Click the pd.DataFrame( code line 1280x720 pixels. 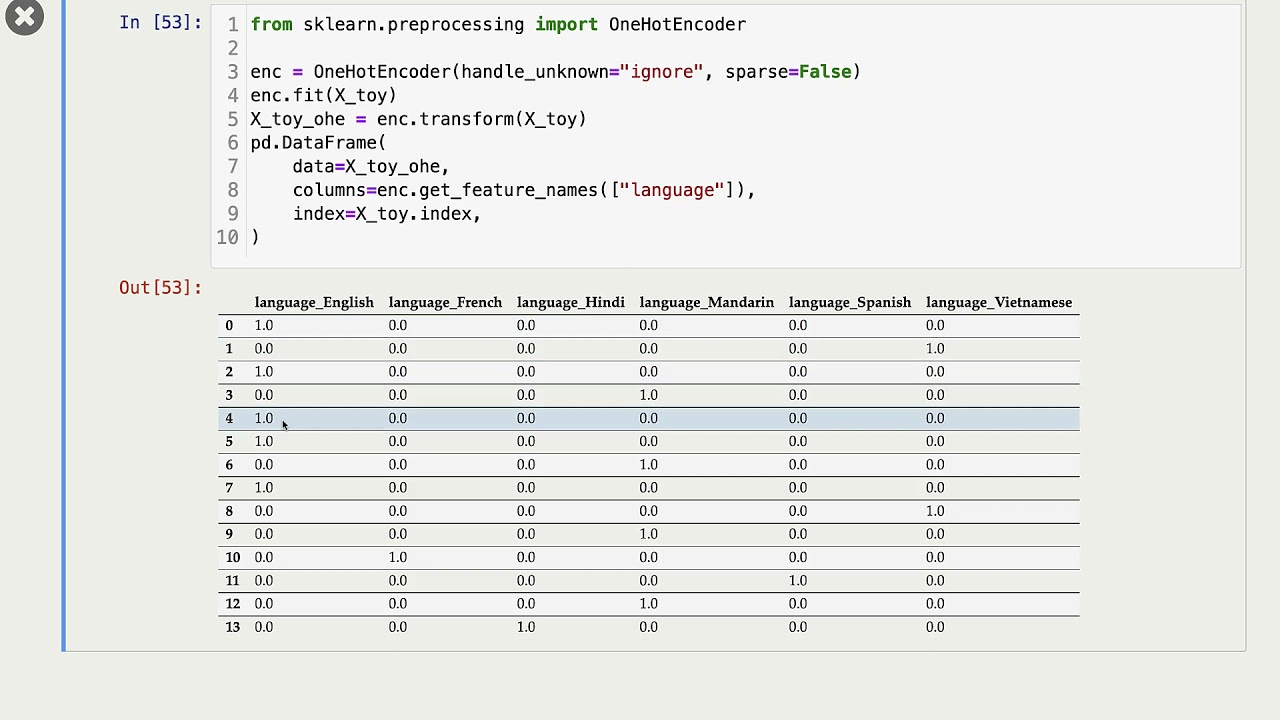click(x=318, y=143)
